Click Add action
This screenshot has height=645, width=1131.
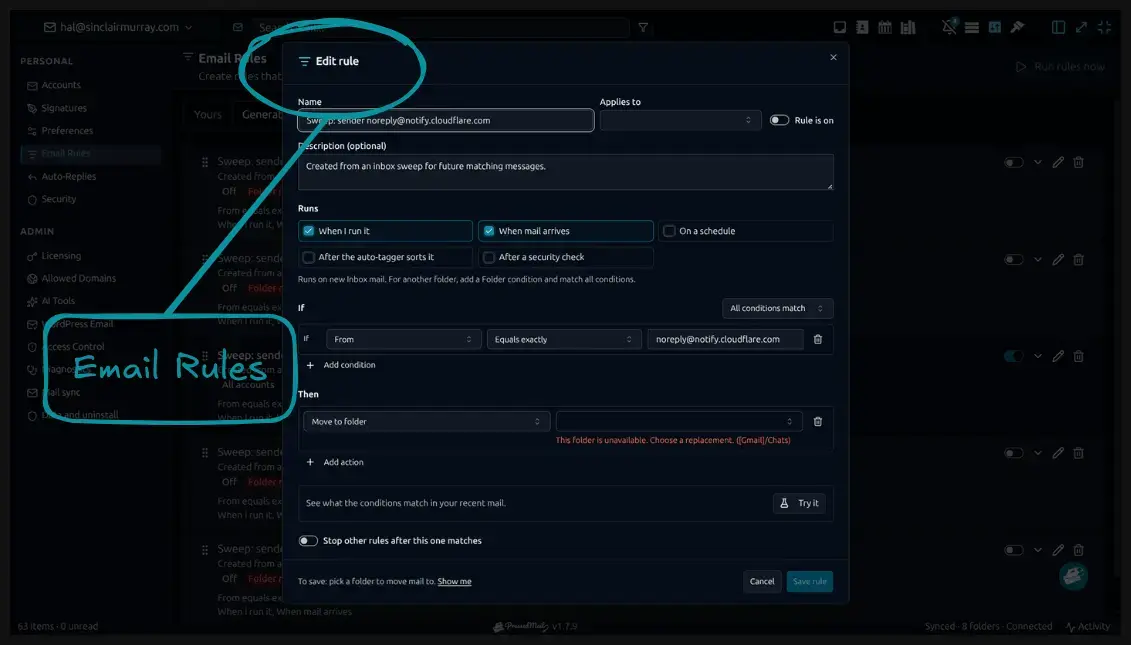[x=335, y=462]
